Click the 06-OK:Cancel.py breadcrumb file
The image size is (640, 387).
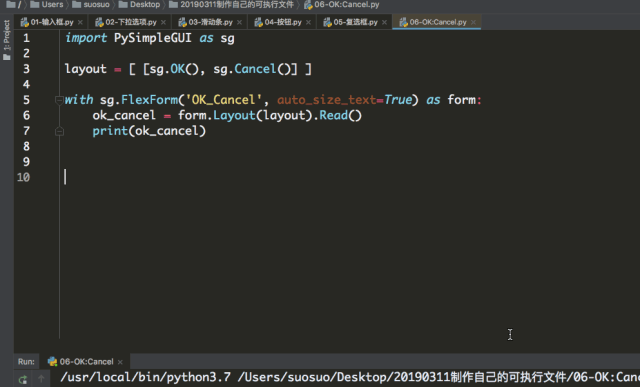click(x=342, y=4)
